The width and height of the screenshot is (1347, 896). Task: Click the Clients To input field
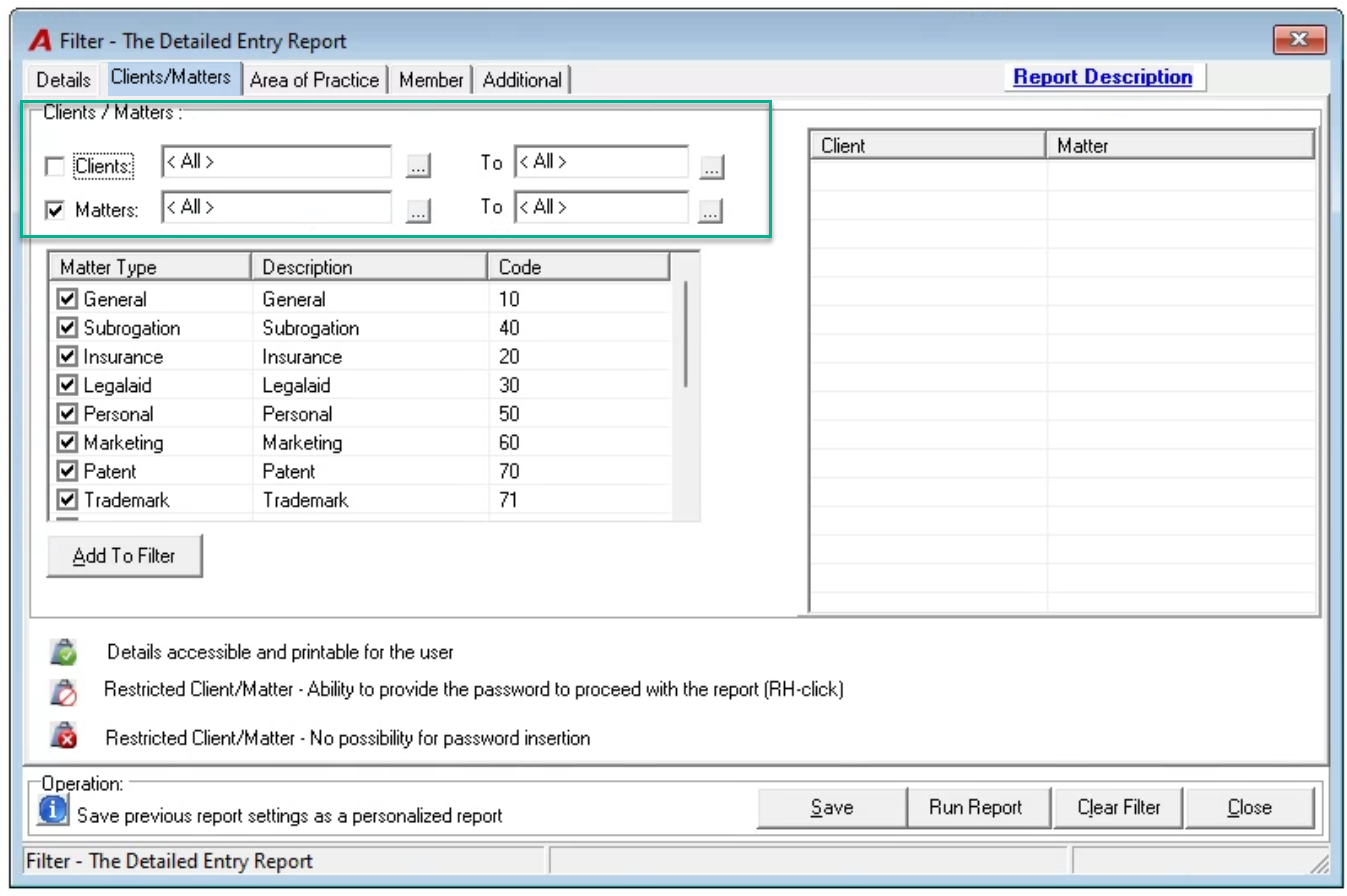pos(601,161)
